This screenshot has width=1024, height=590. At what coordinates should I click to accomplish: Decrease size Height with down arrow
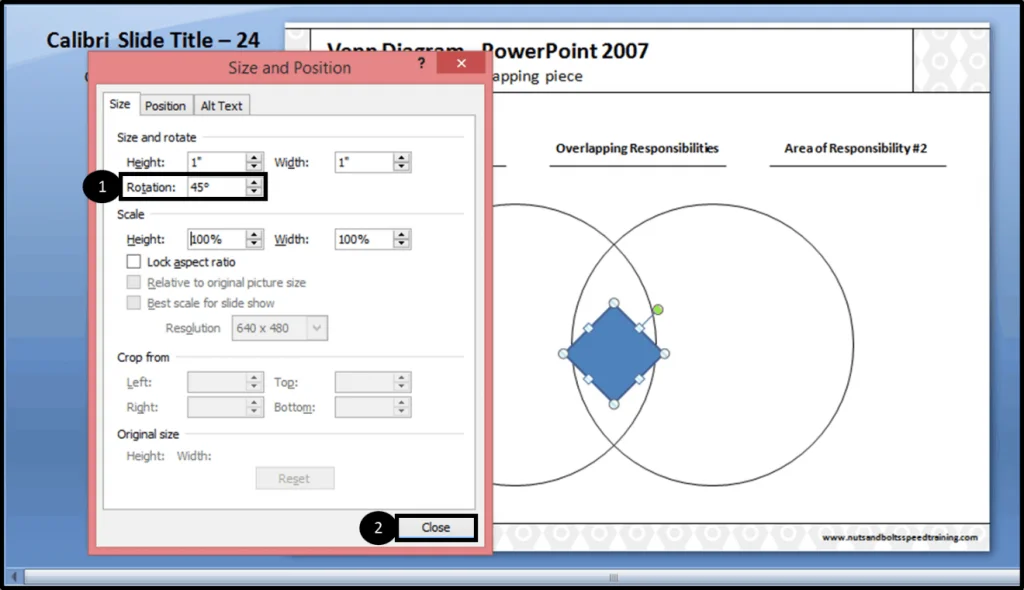pyautogui.click(x=254, y=167)
